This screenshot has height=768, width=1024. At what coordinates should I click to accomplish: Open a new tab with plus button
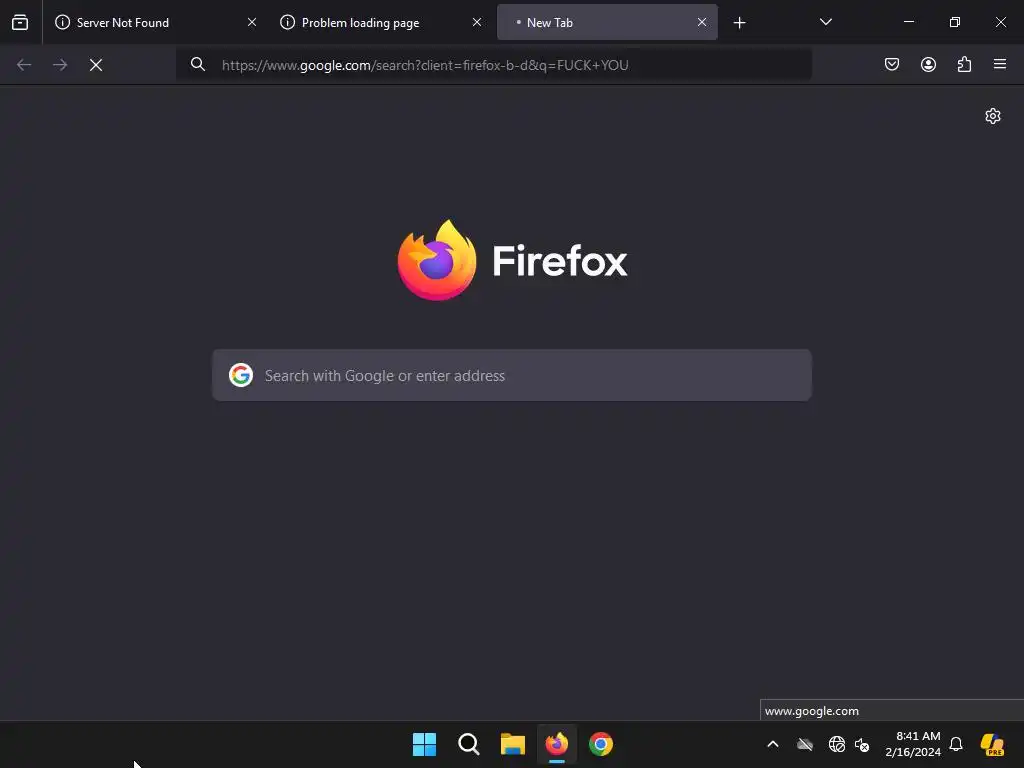pyautogui.click(x=739, y=23)
